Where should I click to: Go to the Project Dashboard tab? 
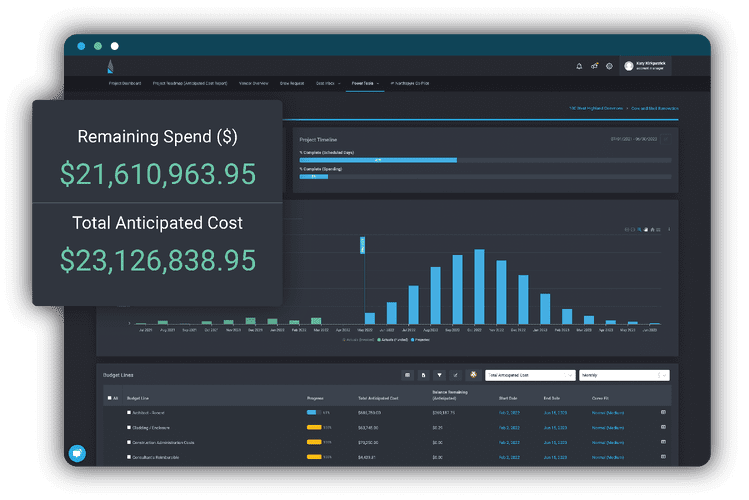coord(125,83)
